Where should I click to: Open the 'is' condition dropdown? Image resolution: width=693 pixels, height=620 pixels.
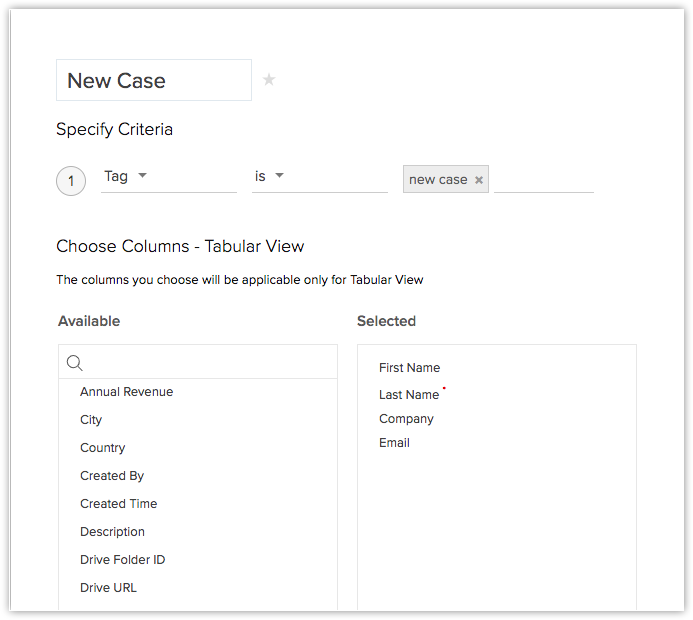(279, 176)
